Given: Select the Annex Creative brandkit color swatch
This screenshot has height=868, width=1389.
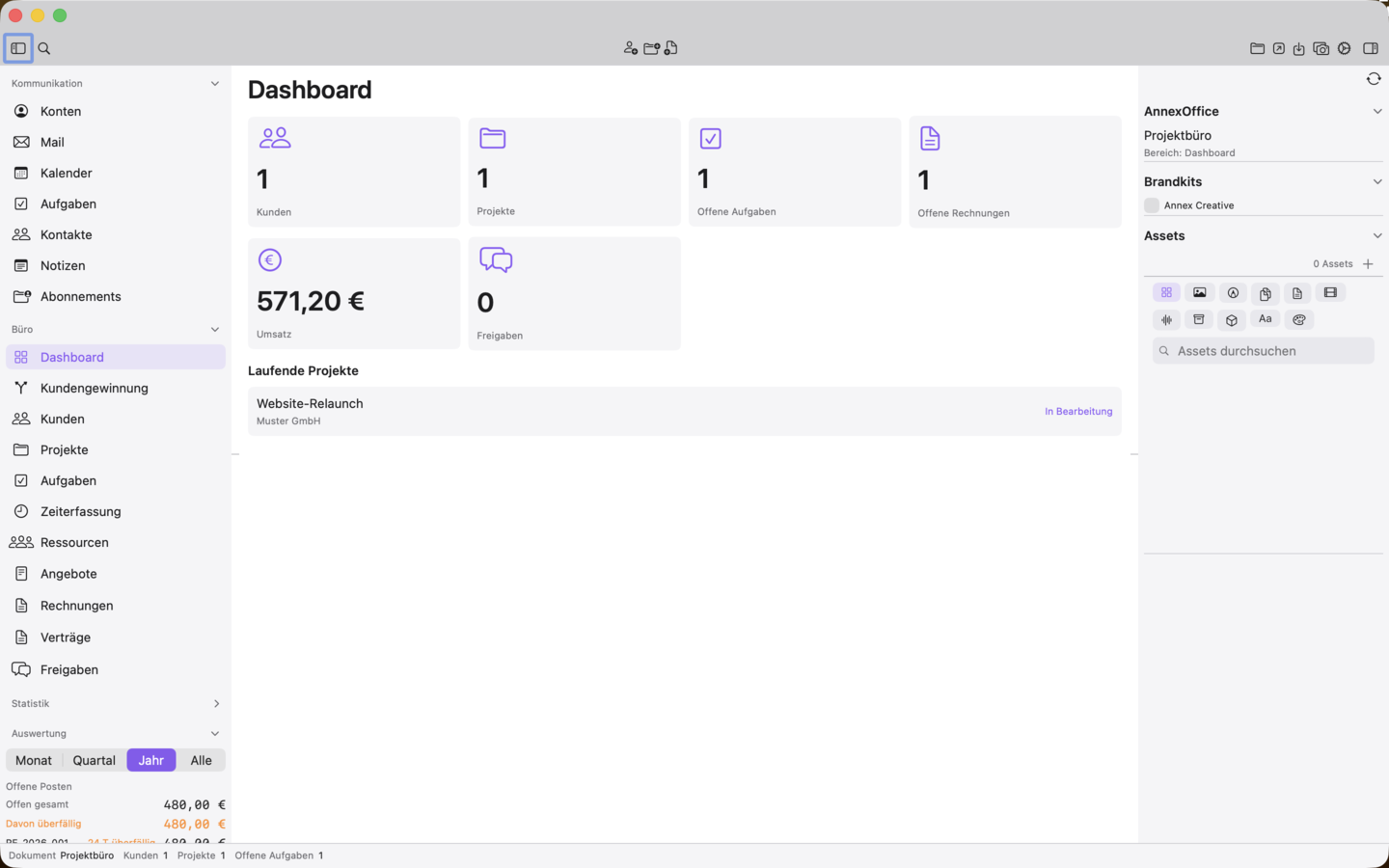Looking at the screenshot, I should point(1152,205).
